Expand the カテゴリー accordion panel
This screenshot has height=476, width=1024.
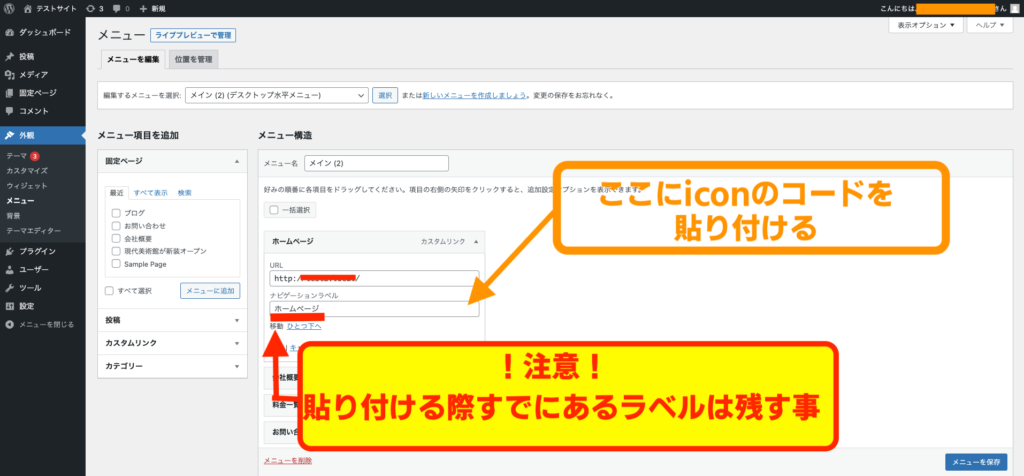point(172,366)
